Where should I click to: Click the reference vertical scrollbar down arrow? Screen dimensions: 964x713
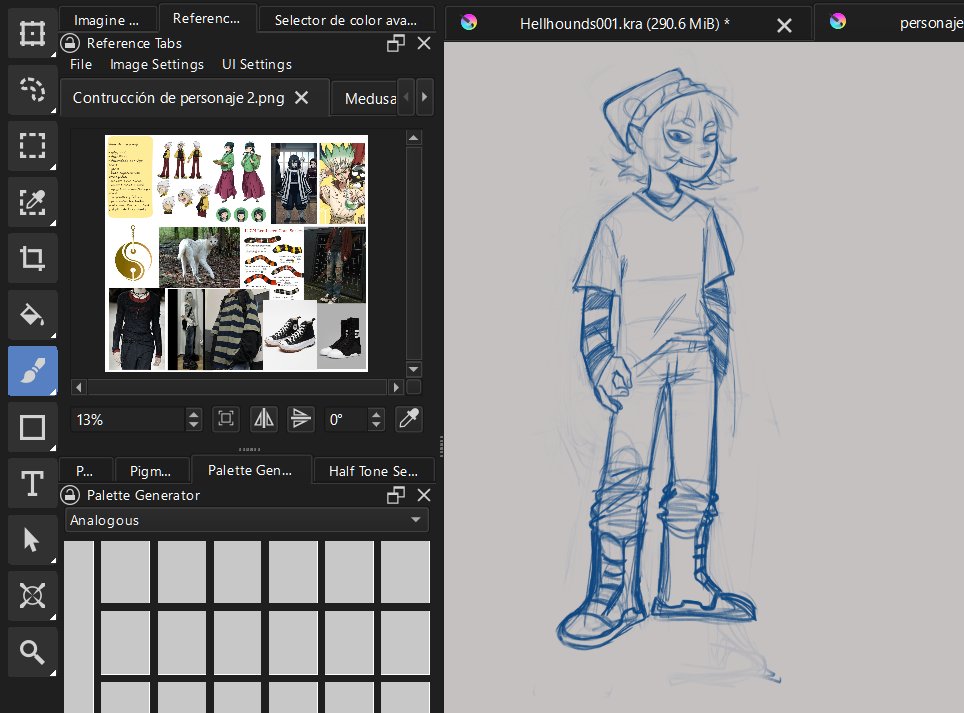[414, 369]
